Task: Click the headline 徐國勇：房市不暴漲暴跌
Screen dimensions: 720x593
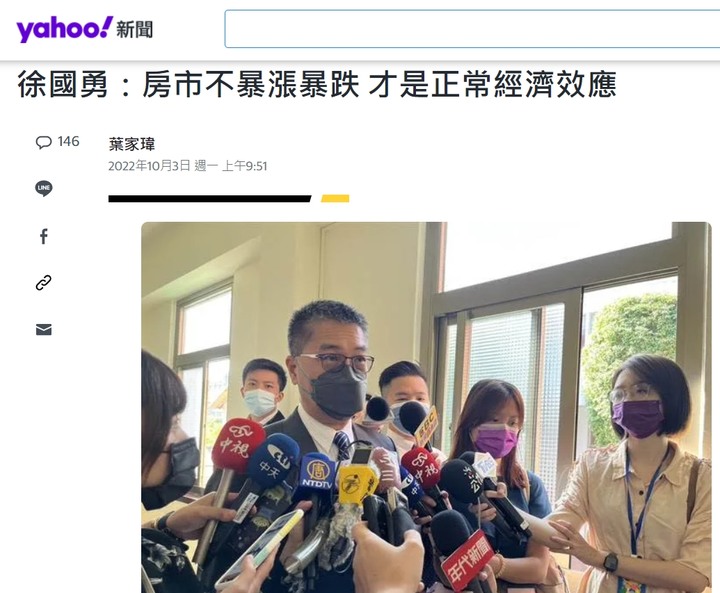Action: [188, 85]
